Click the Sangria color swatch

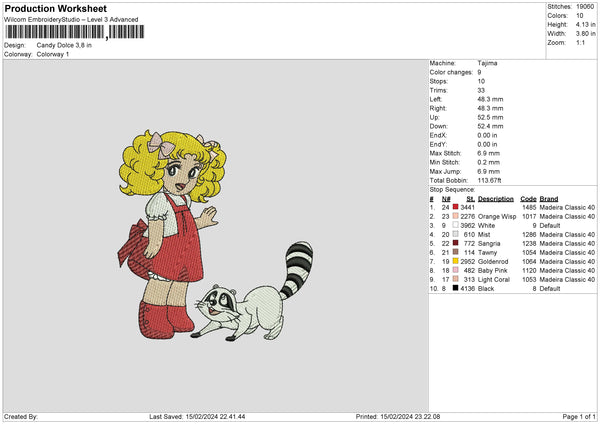[455, 243]
